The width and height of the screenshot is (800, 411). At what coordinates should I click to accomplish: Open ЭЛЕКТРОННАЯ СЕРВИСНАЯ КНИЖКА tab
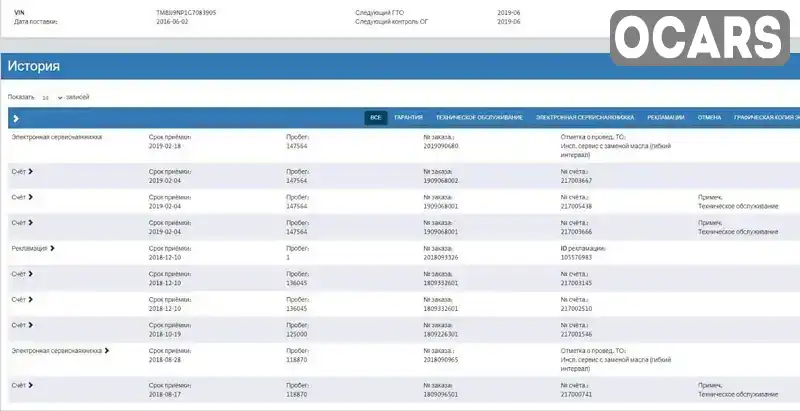click(585, 118)
